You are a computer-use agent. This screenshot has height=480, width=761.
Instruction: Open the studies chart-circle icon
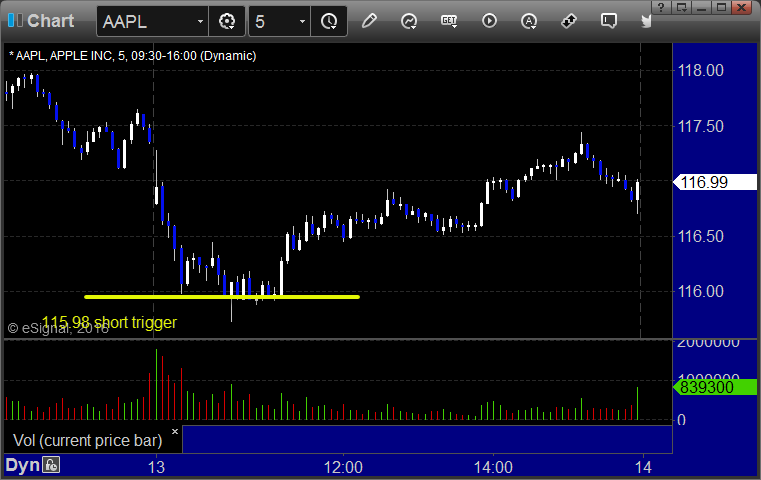[x=409, y=21]
